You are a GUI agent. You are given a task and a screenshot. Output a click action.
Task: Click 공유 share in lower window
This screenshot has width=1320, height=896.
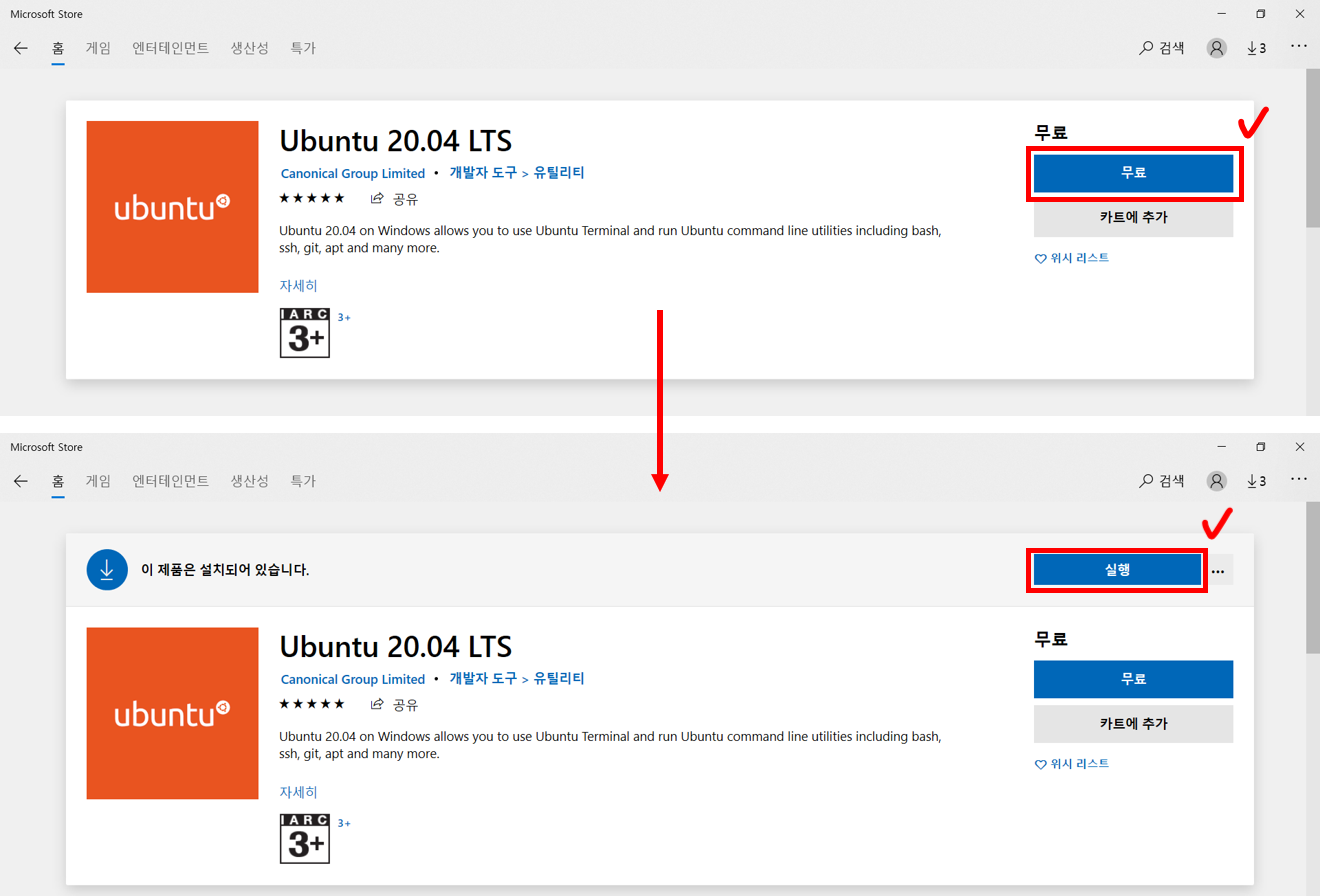pos(394,704)
